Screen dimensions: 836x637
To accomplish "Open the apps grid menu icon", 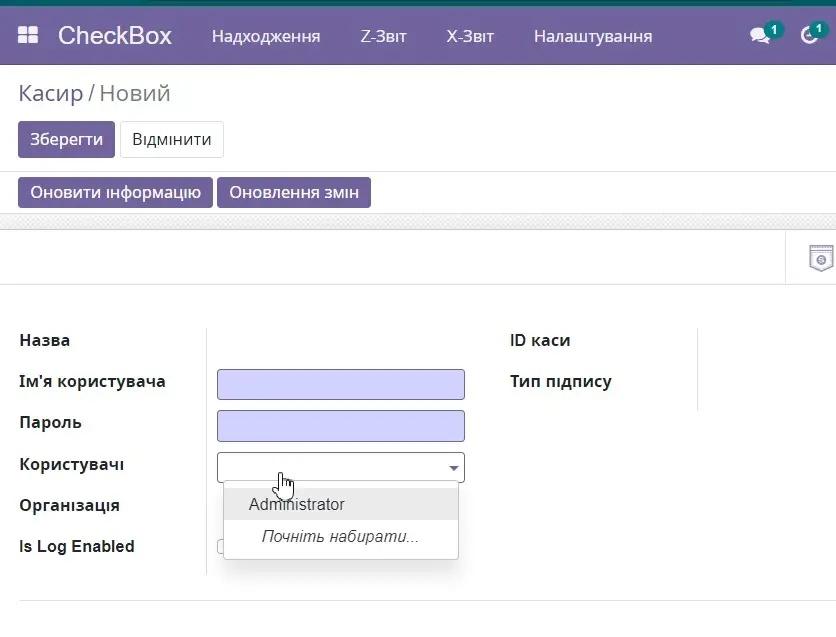I will coord(28,36).
